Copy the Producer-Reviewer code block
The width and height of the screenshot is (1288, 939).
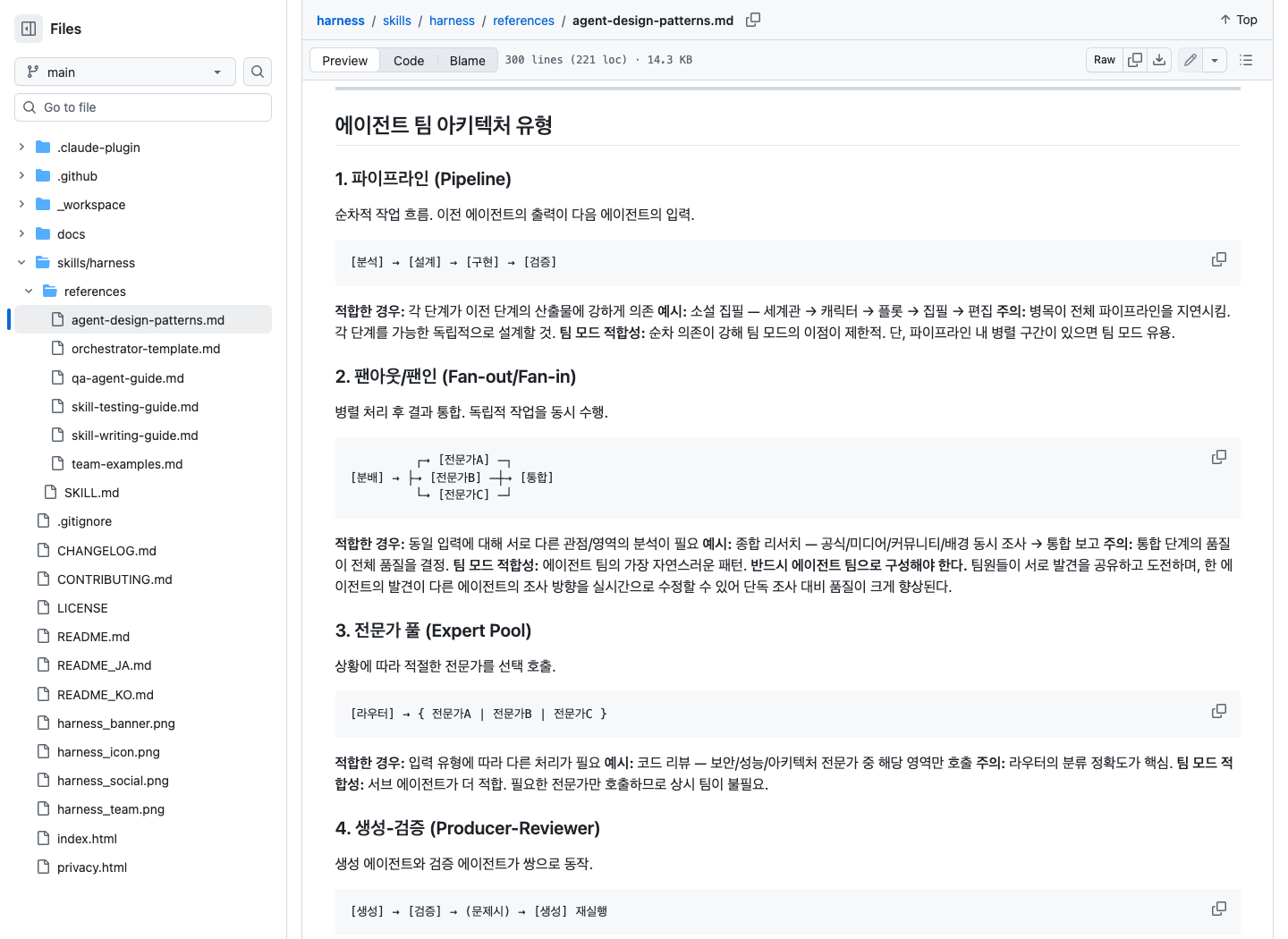tap(1219, 909)
